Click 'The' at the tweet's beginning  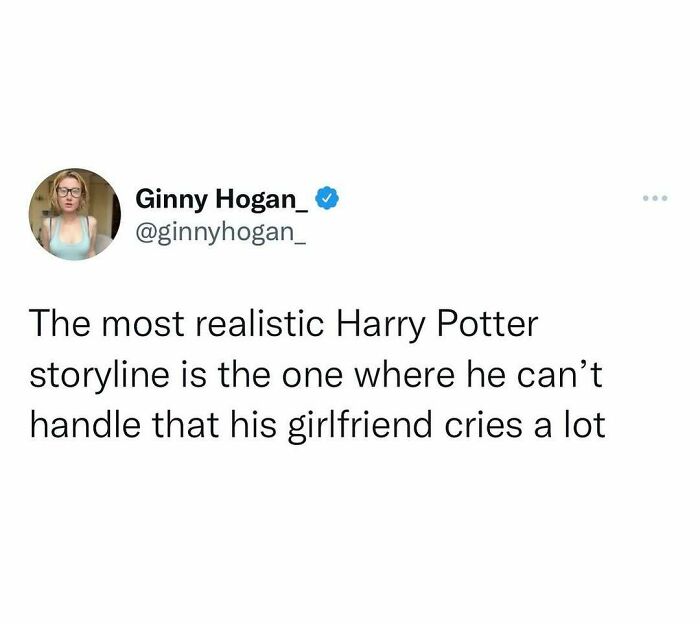(x=59, y=324)
